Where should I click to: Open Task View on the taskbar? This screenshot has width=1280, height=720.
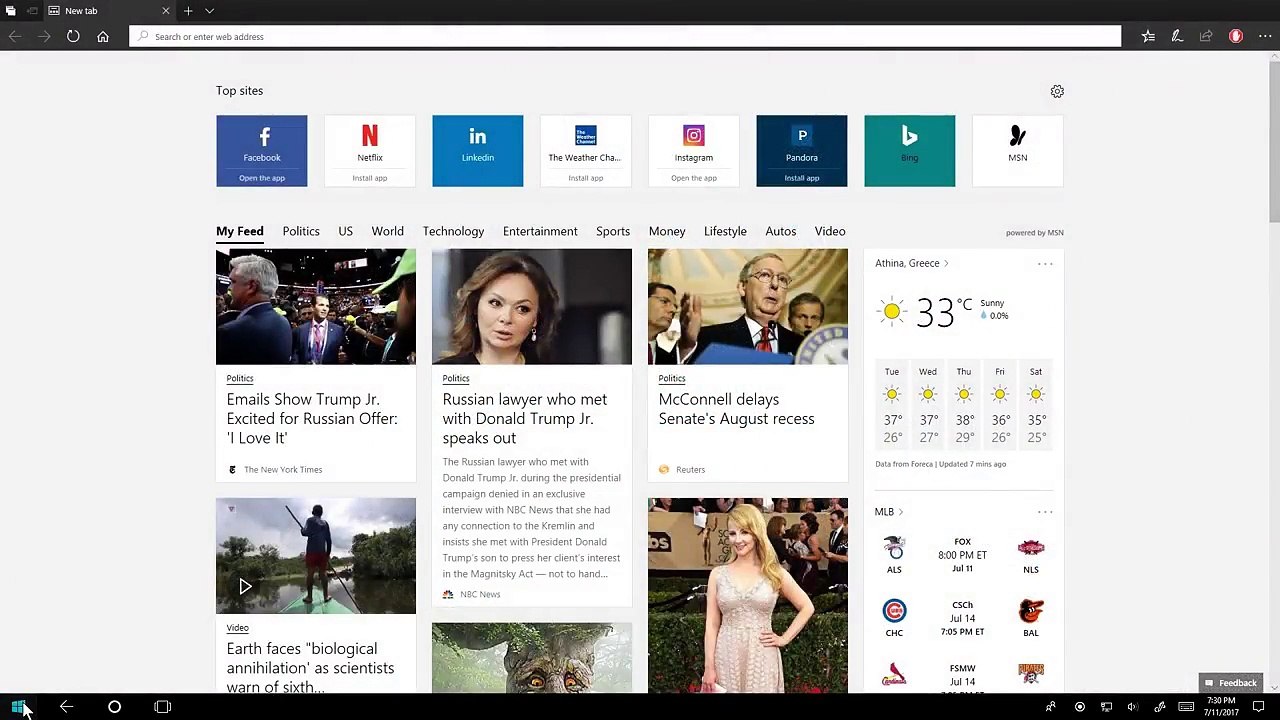pyautogui.click(x=163, y=707)
